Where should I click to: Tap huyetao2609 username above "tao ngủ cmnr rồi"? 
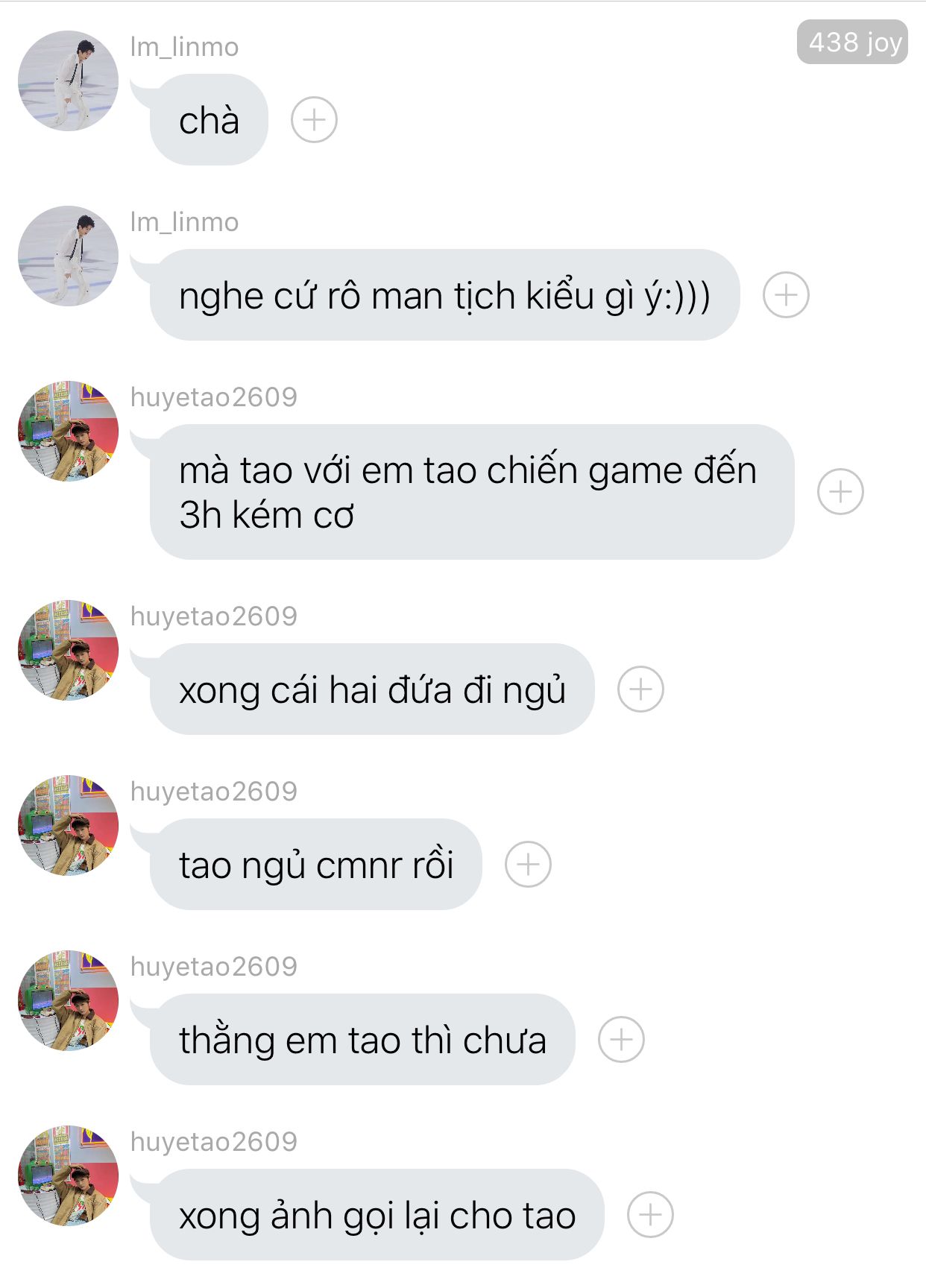214,791
